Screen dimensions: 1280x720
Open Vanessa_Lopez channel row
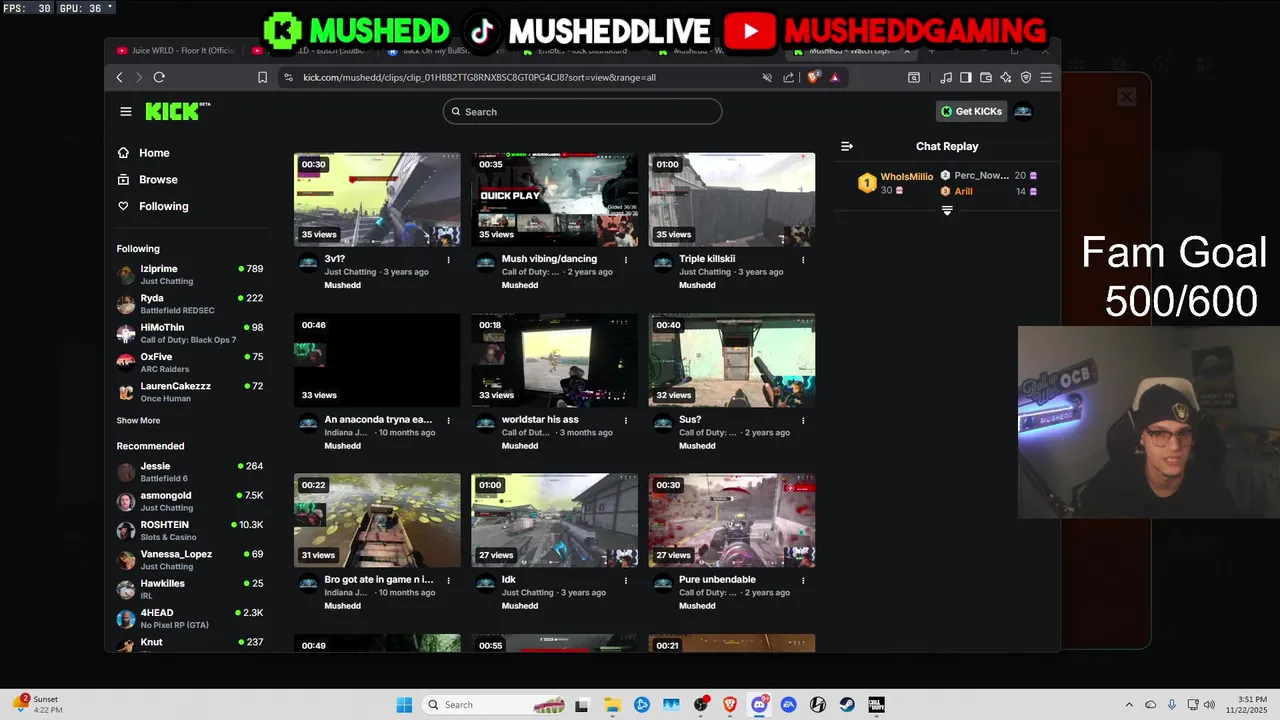[190, 559]
